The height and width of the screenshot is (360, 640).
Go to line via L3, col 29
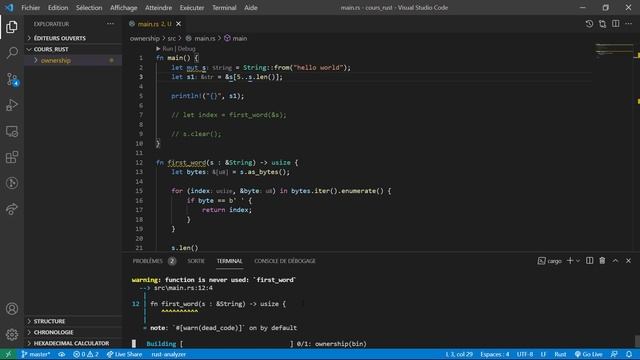(459, 354)
